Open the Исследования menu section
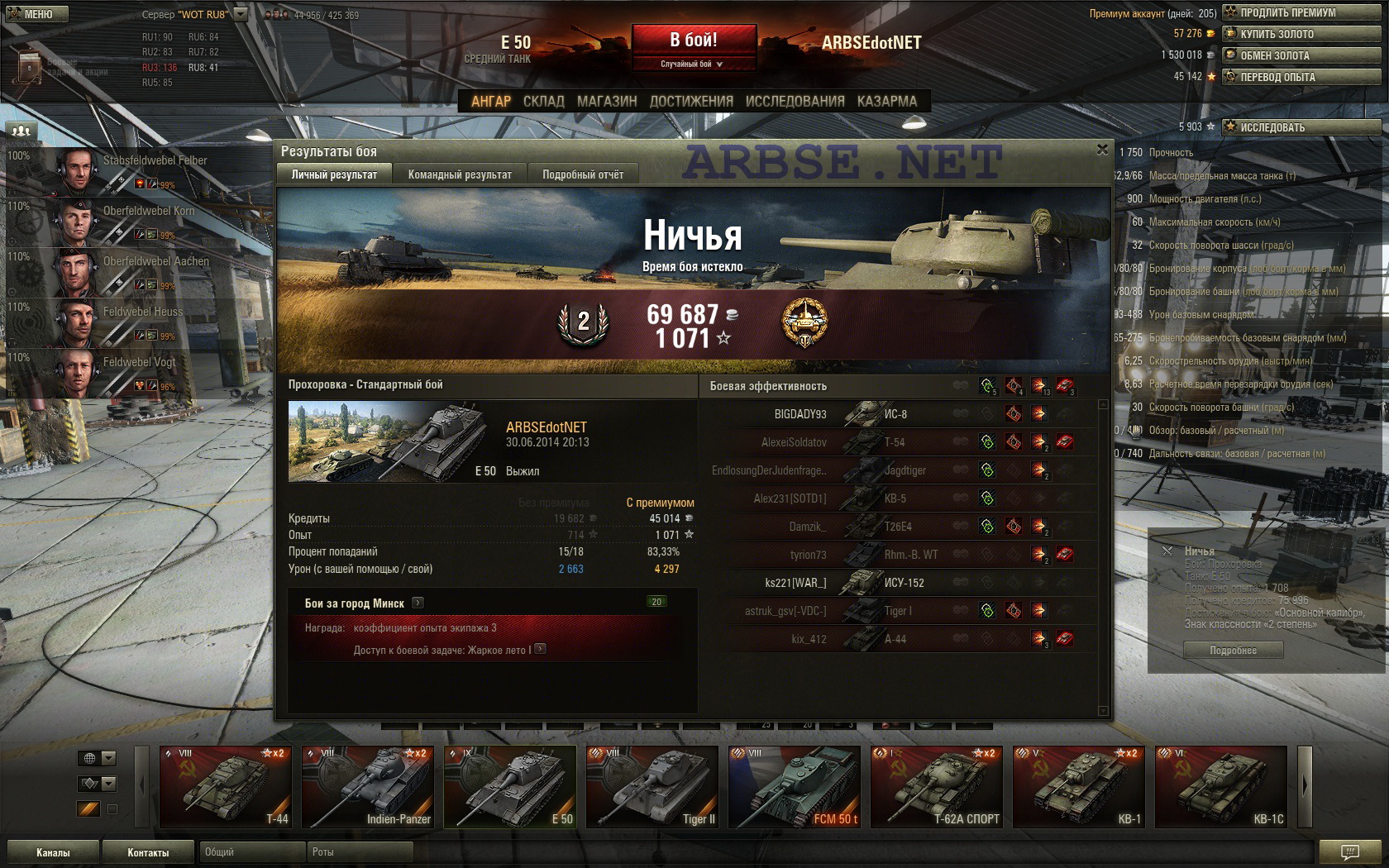Image resolution: width=1389 pixels, height=868 pixels. click(x=795, y=101)
